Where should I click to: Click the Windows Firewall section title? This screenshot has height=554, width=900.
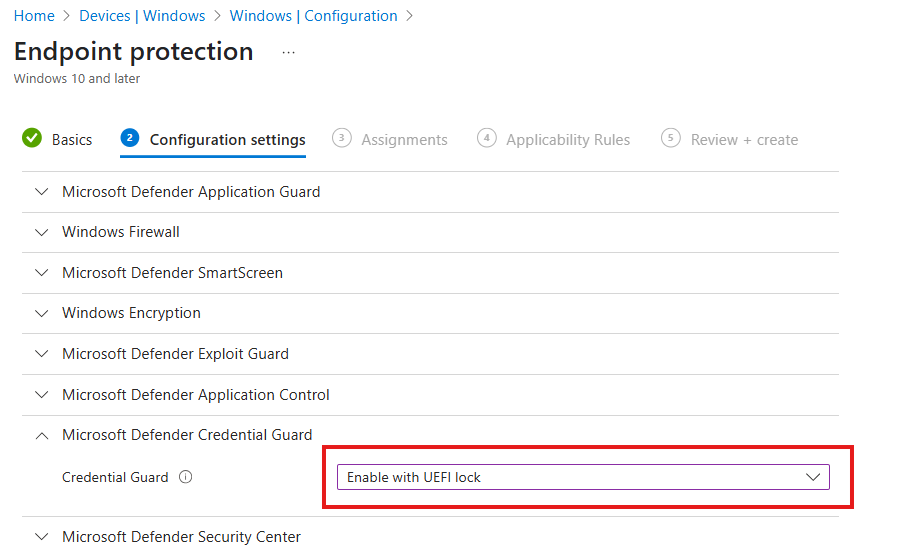[x=121, y=232]
